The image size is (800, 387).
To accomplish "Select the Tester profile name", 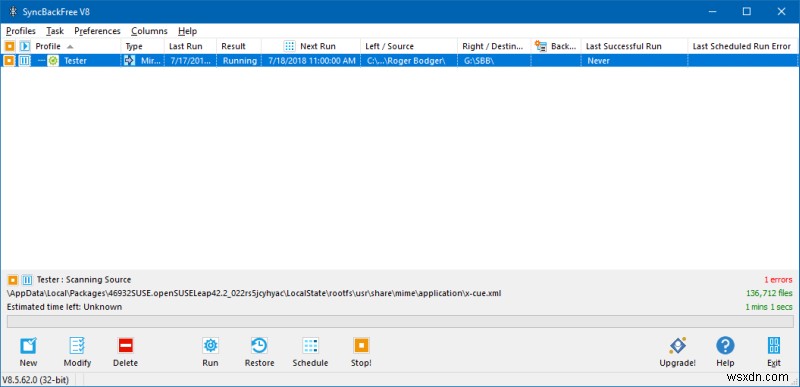I will (76, 61).
